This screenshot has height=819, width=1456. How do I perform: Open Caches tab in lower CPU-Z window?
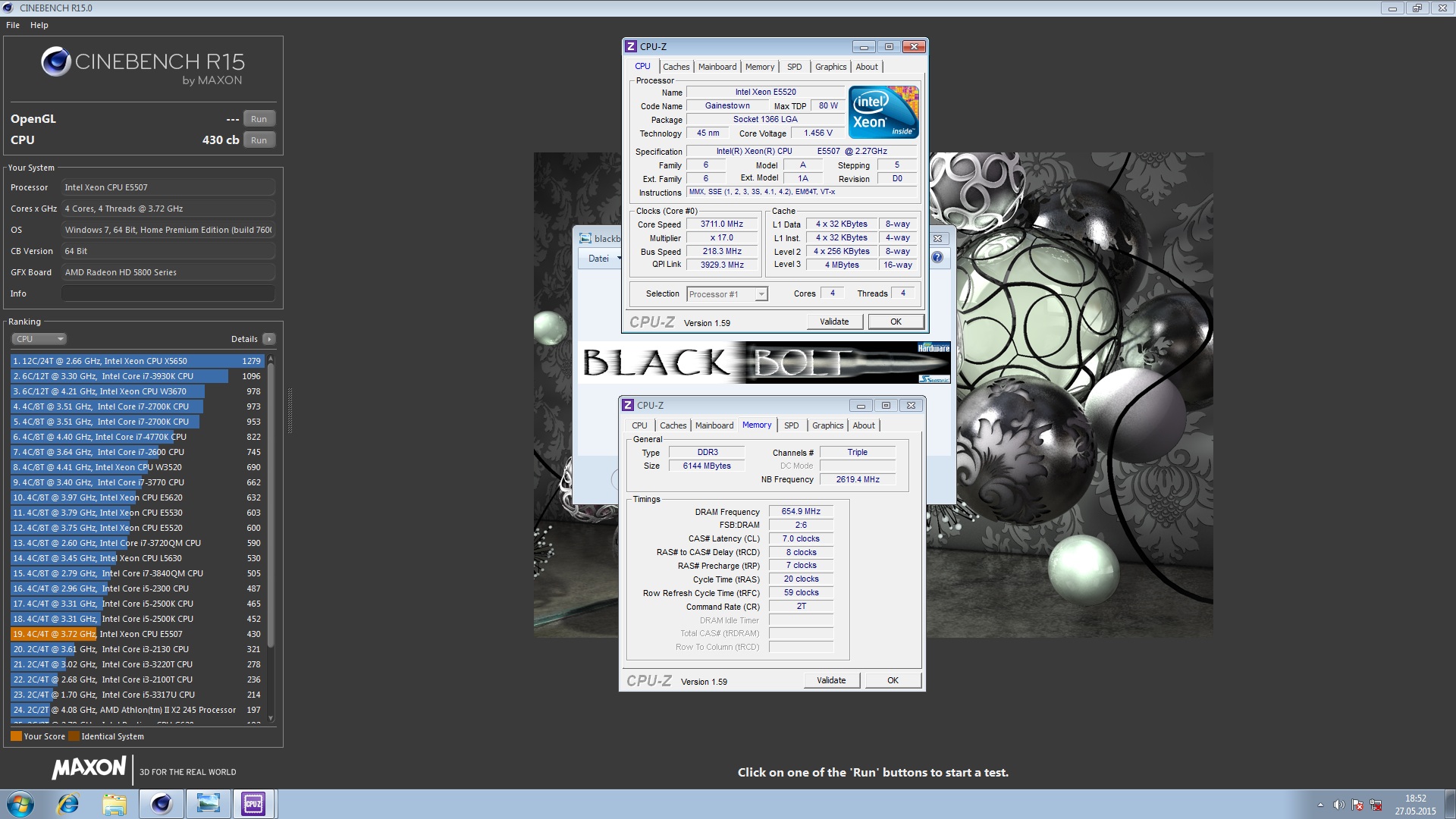click(673, 425)
